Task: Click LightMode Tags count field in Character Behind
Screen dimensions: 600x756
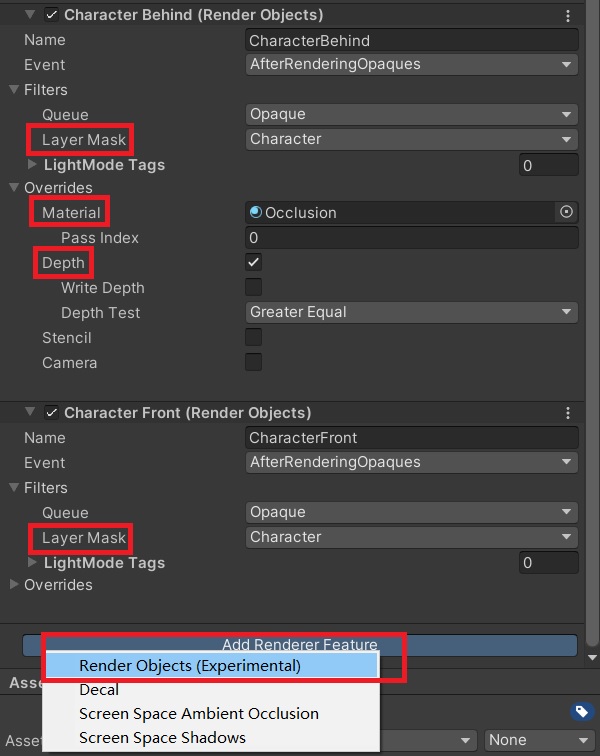Action: pos(548,165)
